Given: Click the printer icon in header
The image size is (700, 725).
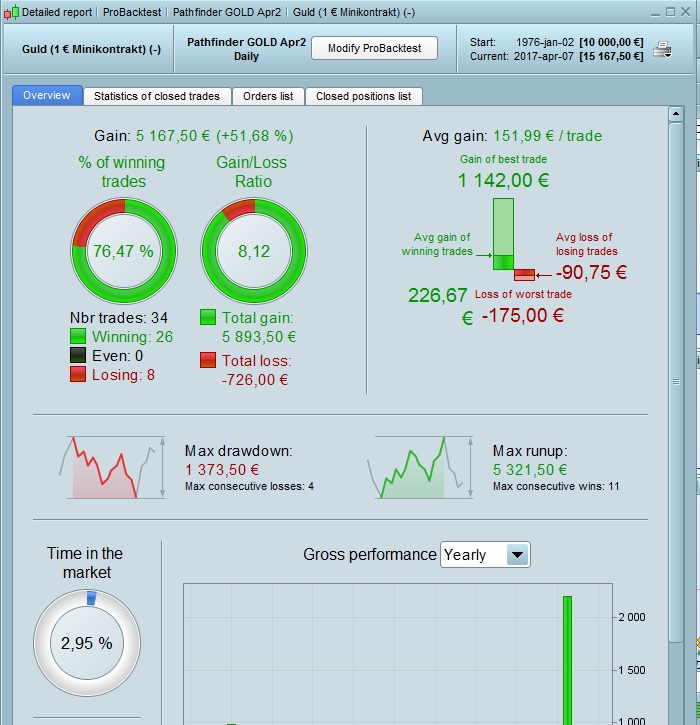Looking at the screenshot, I should (663, 49).
